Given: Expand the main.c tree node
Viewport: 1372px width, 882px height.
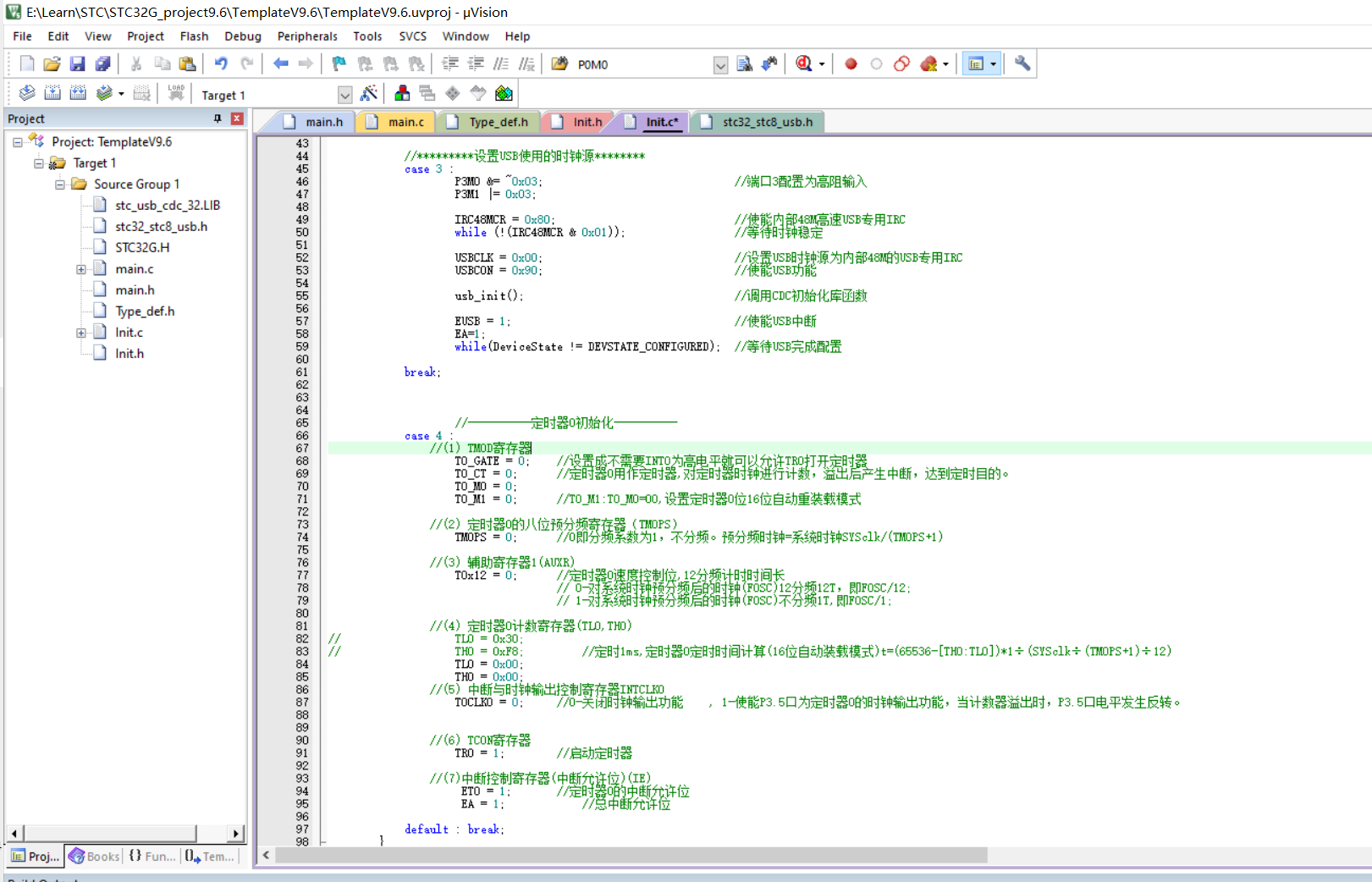Looking at the screenshot, I should pos(81,269).
